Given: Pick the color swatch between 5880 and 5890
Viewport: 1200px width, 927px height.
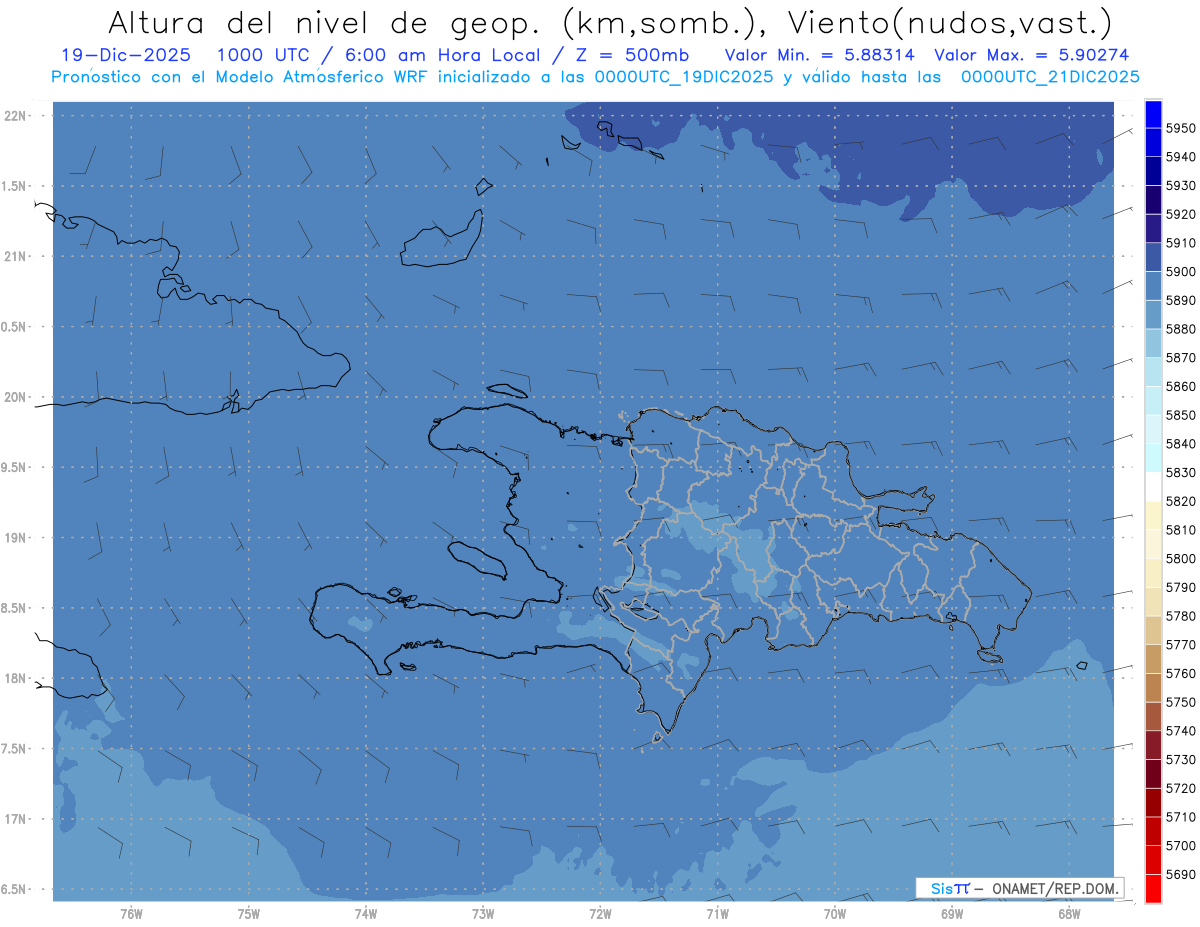Looking at the screenshot, I should pyautogui.click(x=1153, y=314).
